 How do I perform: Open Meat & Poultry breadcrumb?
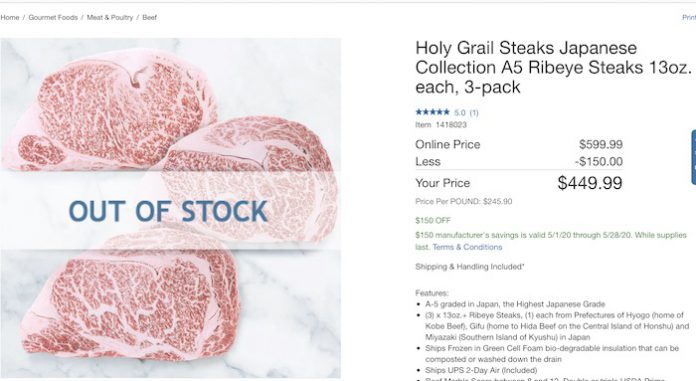coord(110,17)
